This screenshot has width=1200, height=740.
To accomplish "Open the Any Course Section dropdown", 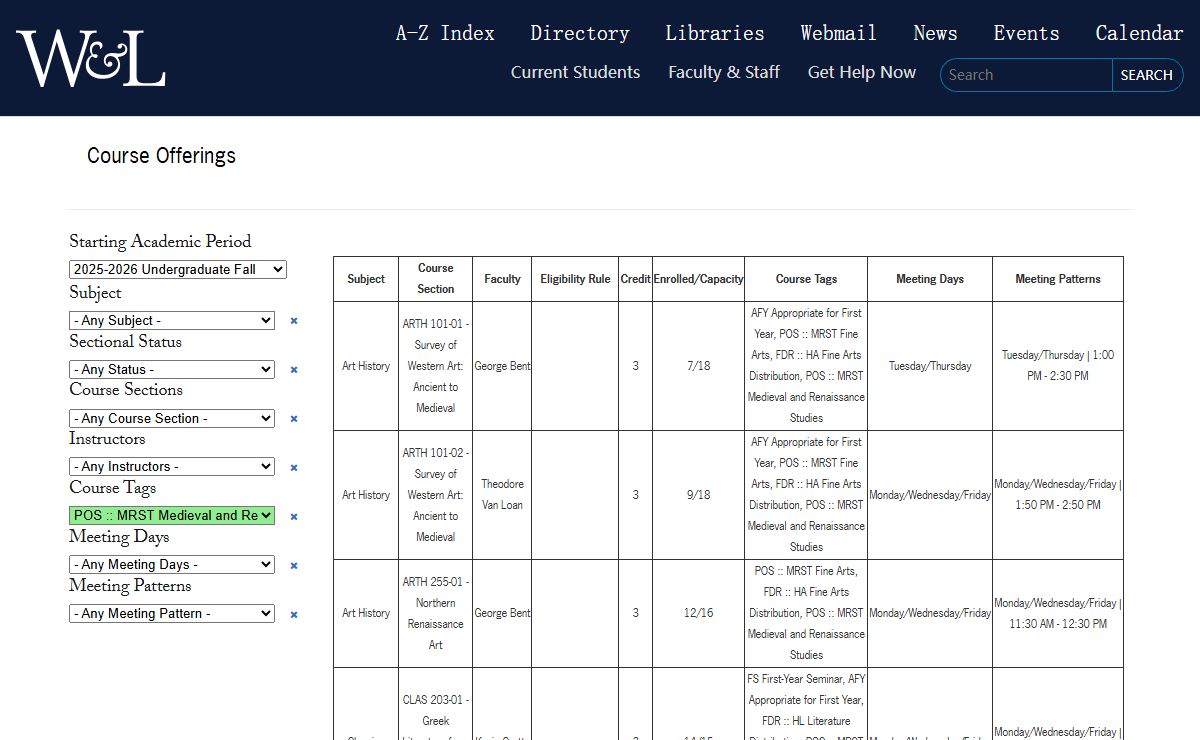I will click(x=172, y=418).
